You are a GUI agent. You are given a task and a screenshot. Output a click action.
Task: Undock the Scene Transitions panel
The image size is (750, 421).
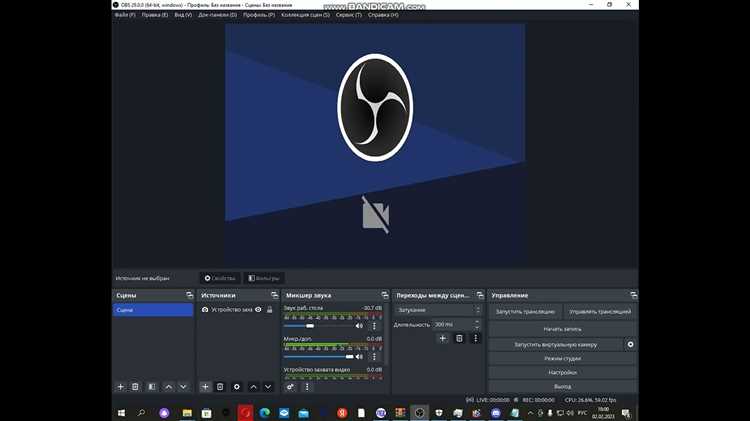(x=480, y=295)
